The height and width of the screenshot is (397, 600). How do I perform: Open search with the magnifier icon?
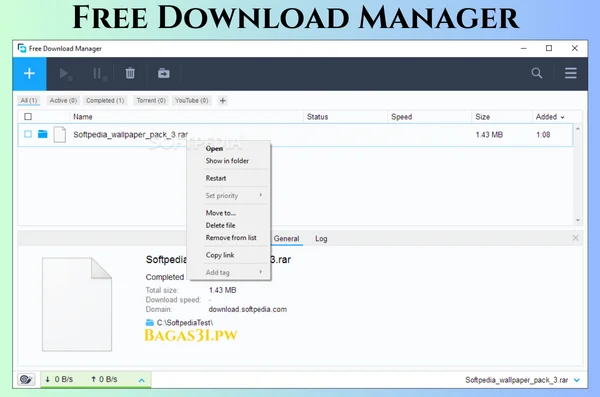536,73
